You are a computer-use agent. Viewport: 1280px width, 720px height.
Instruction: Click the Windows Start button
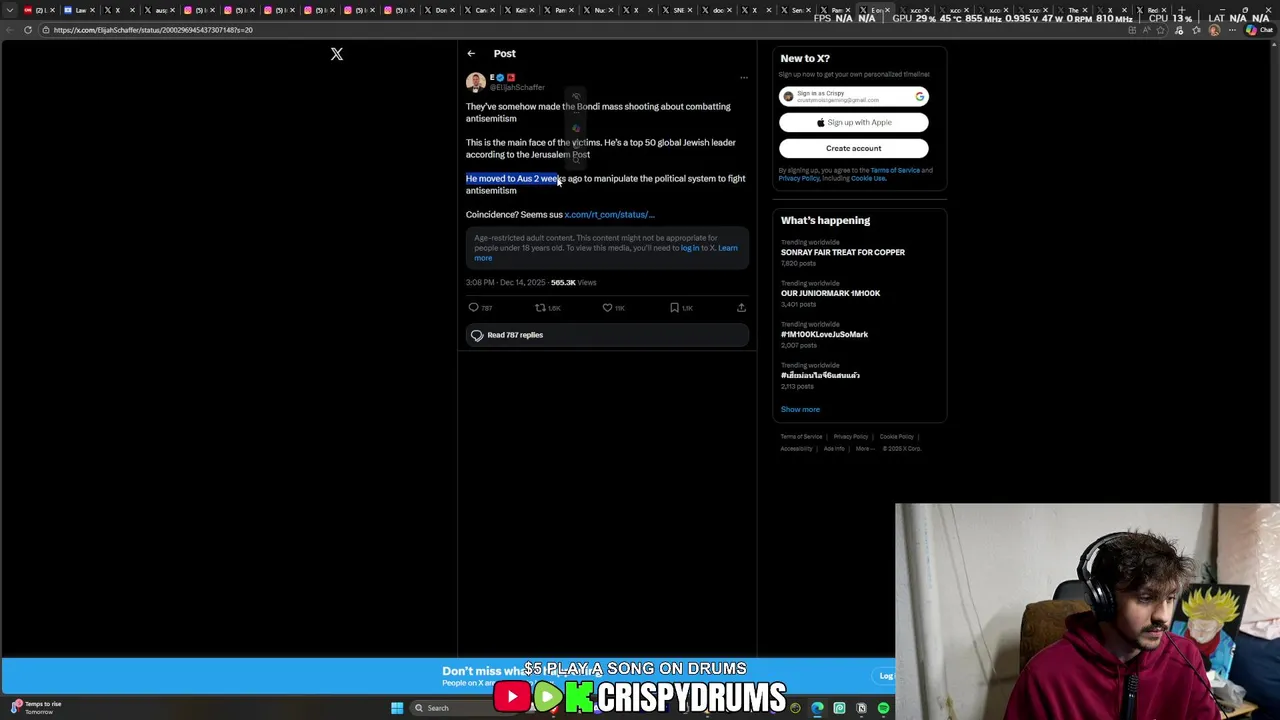tap(397, 708)
